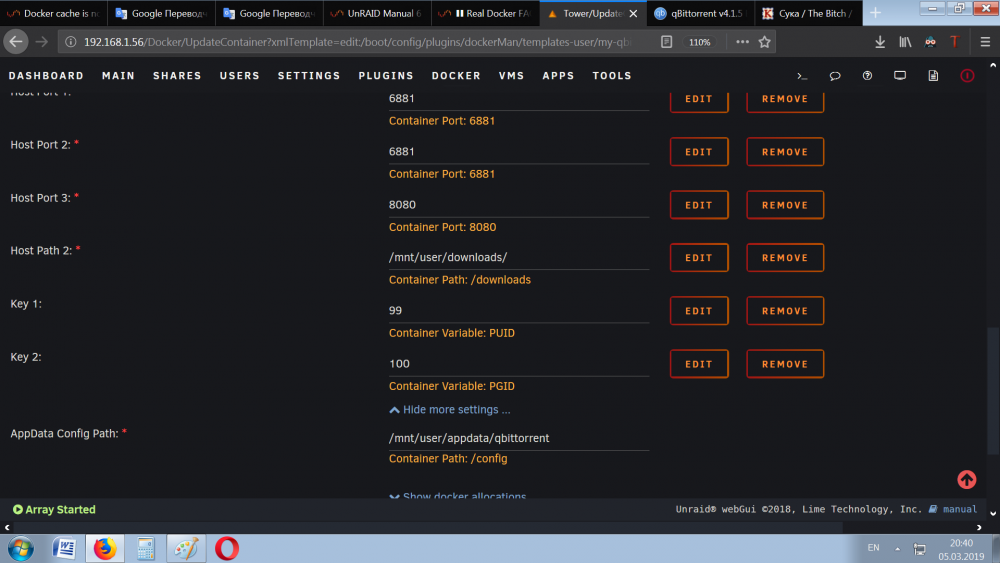Edit Key 1 PUID variable
This screenshot has width=1000, height=563.
tap(699, 311)
